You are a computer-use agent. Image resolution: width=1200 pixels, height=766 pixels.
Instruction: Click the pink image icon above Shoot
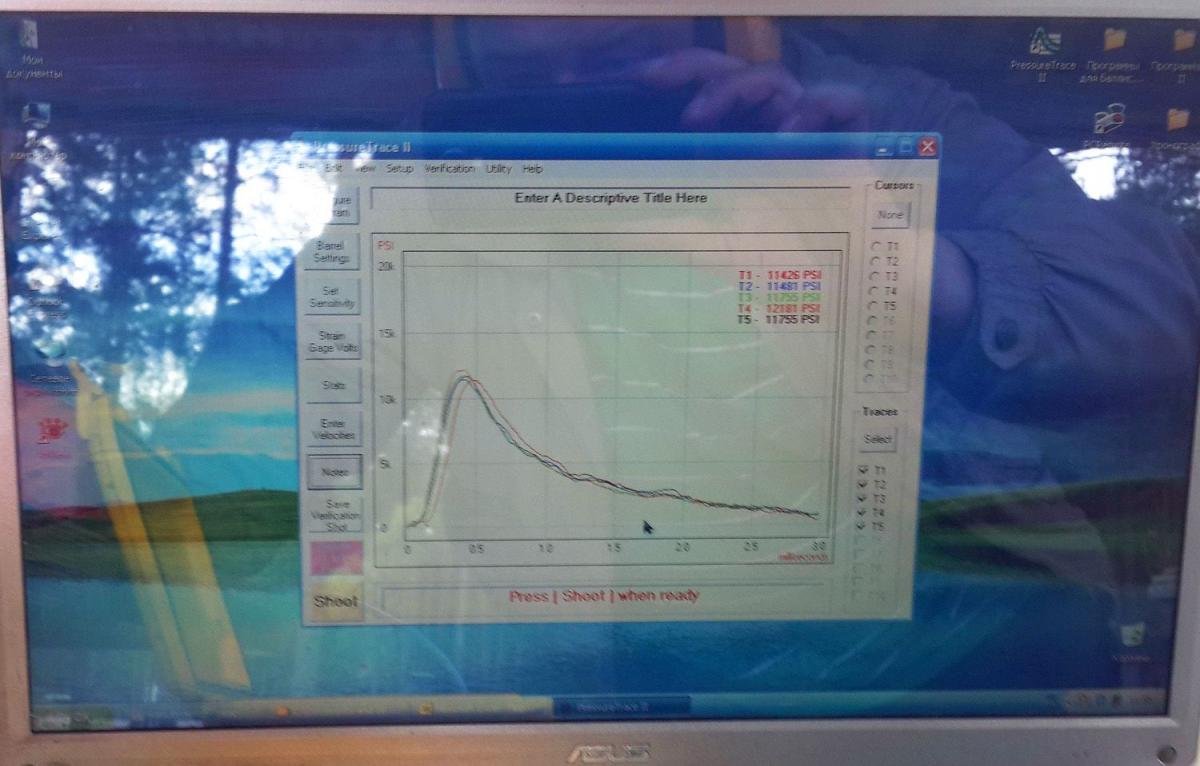[x=336, y=558]
